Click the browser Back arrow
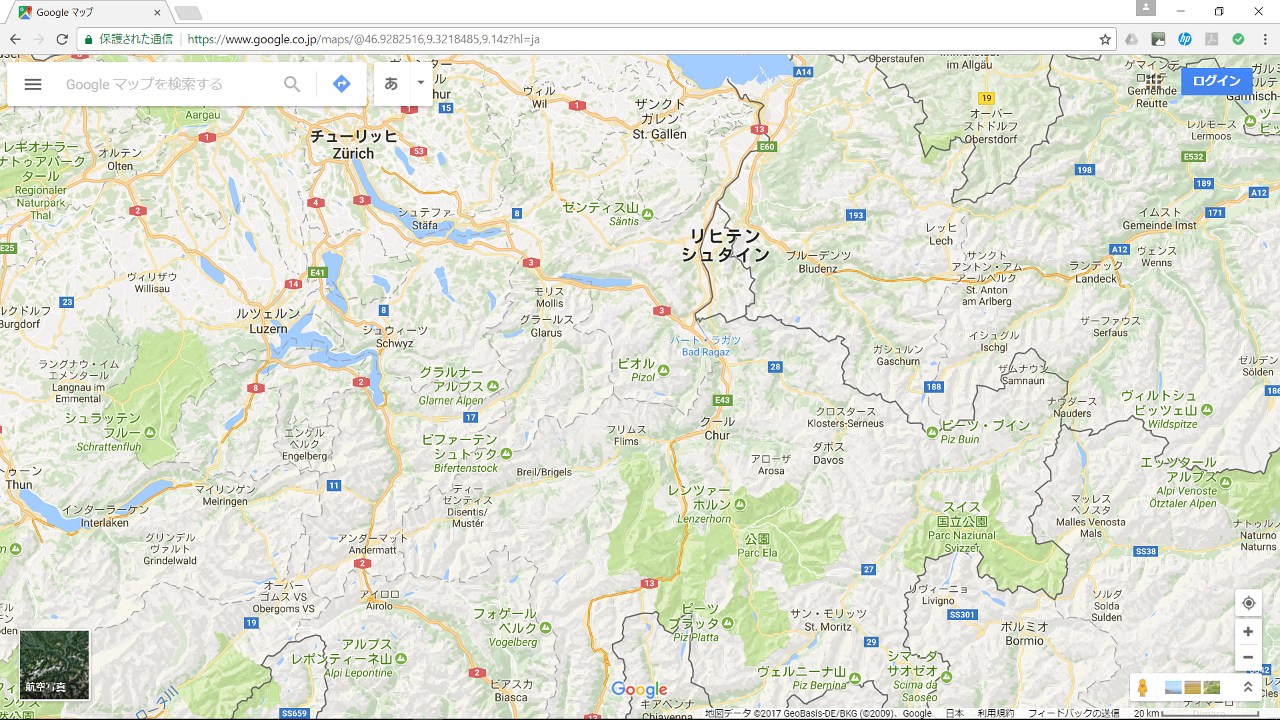The width and height of the screenshot is (1280, 720). click(15, 39)
